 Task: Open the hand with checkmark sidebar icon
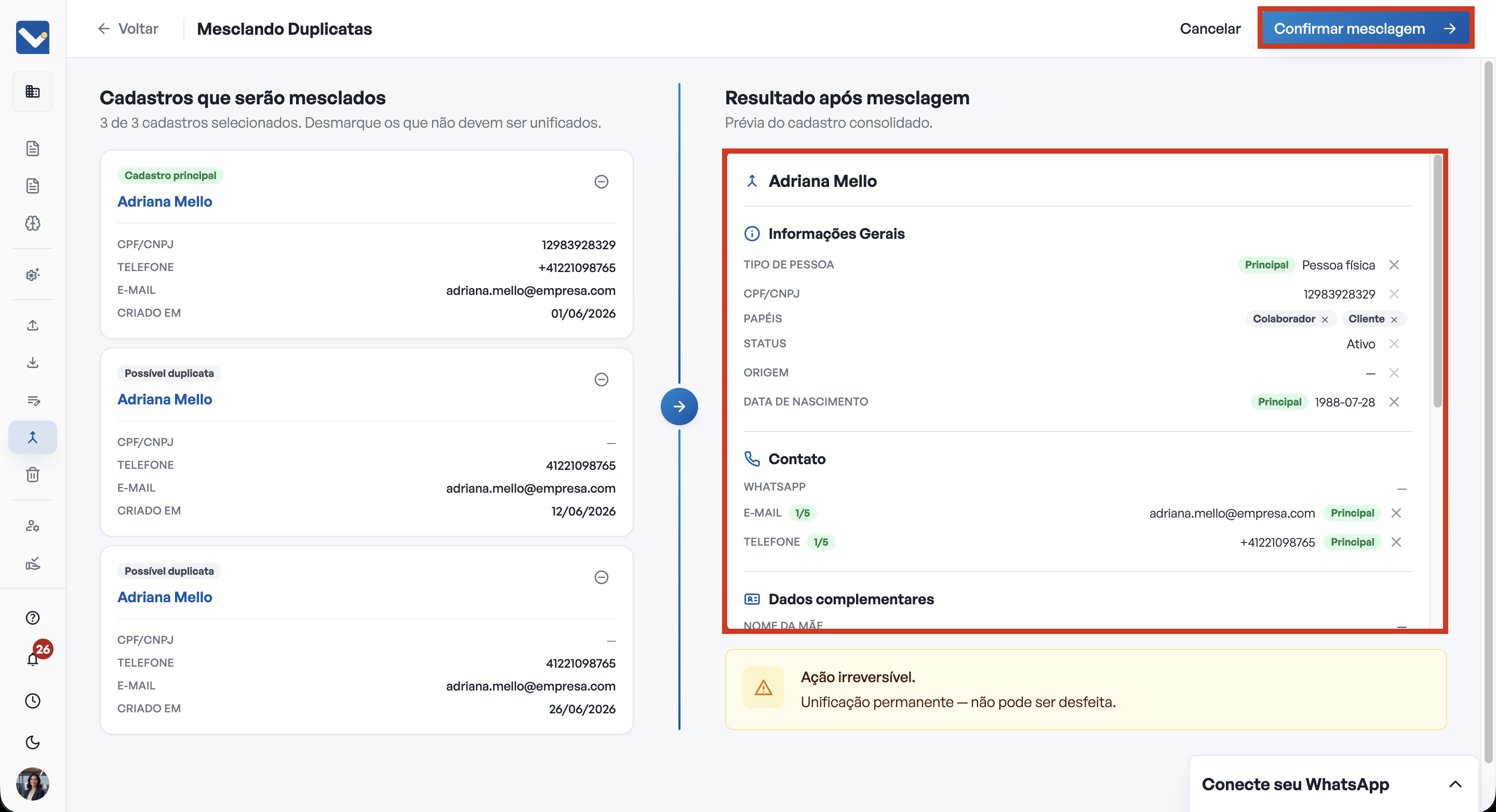tap(33, 564)
